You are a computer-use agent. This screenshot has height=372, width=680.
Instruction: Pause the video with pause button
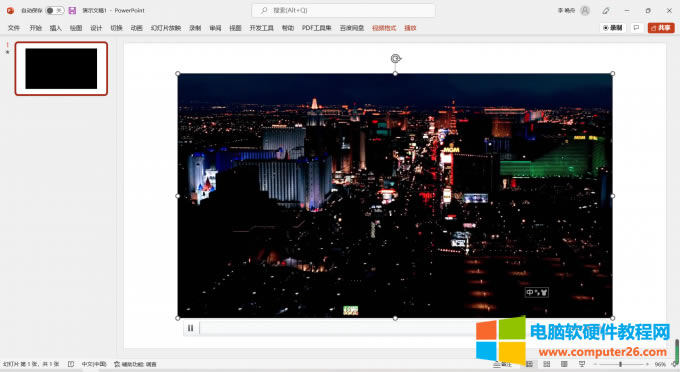click(190, 328)
